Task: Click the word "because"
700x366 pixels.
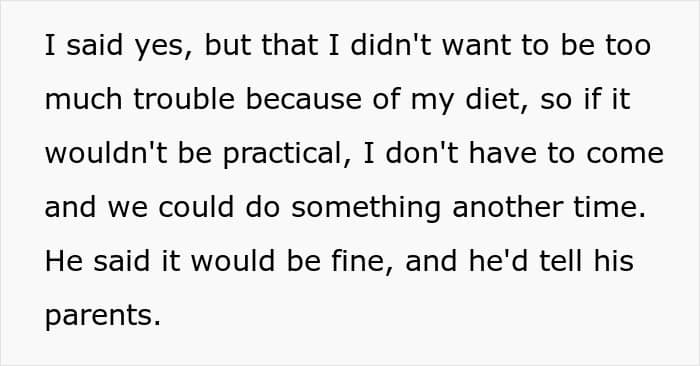Action: [304, 99]
